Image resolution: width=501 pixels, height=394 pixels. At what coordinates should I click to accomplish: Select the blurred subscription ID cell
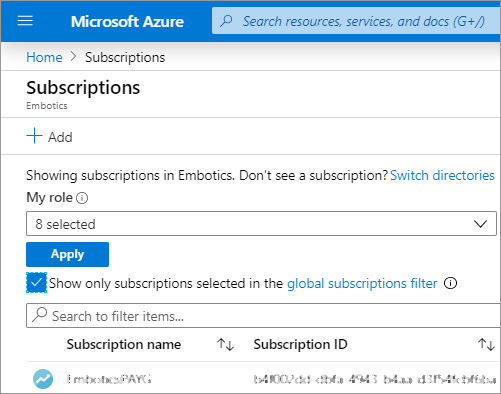pos(375,379)
